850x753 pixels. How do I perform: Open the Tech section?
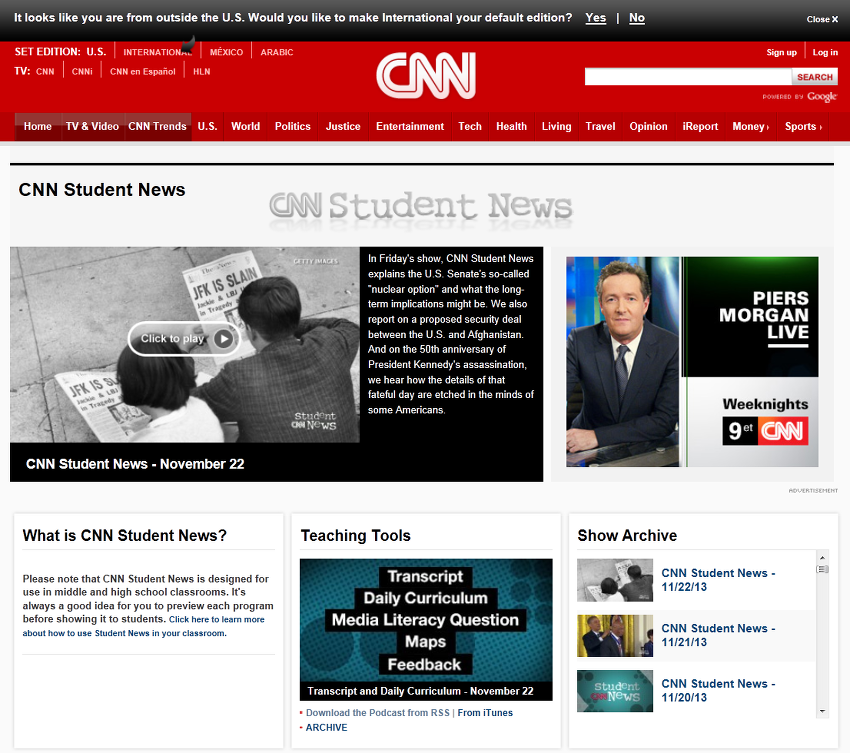point(470,126)
